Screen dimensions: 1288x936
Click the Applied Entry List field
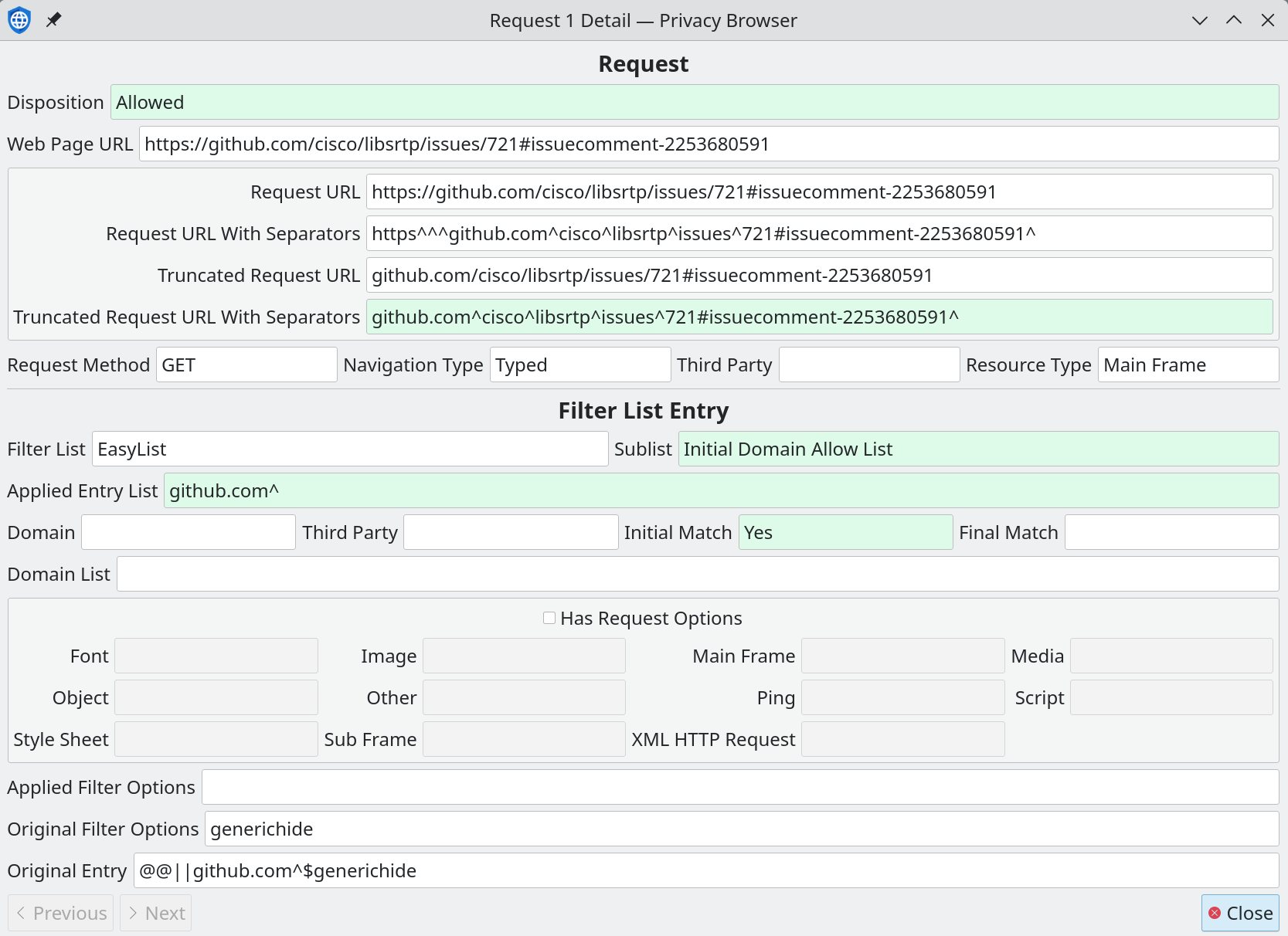(720, 491)
